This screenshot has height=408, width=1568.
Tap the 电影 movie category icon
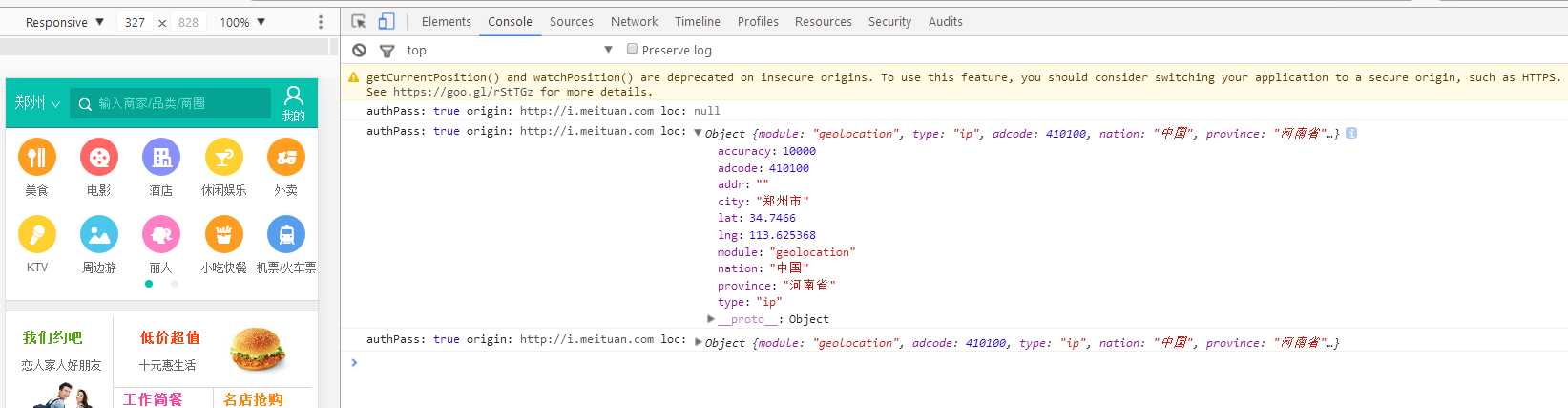point(99,158)
